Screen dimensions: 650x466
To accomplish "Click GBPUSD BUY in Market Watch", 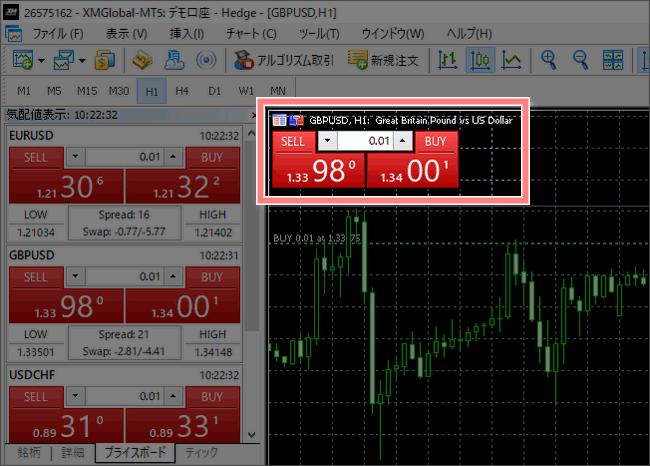I will (212, 277).
